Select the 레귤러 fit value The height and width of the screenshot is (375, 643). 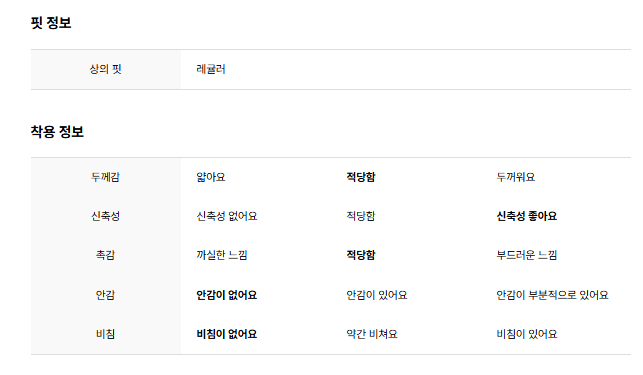pos(211,69)
